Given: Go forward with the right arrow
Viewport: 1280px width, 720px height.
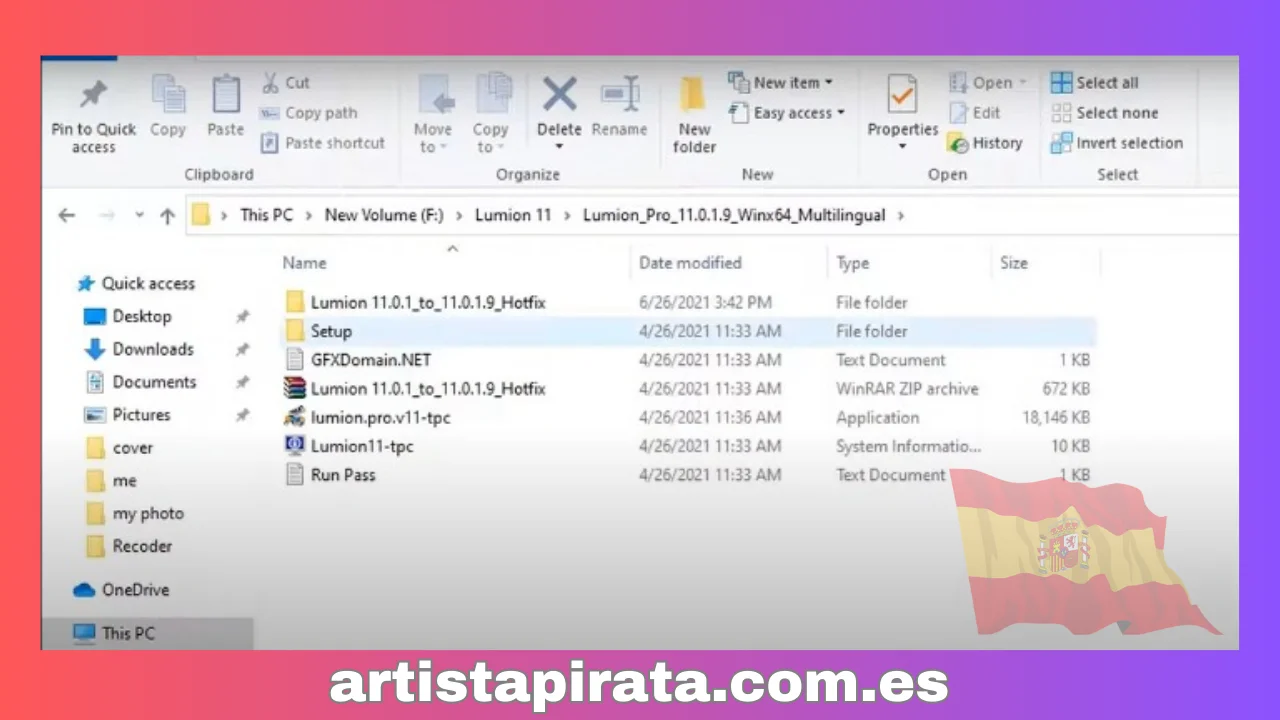Looking at the screenshot, I should coord(105,215).
